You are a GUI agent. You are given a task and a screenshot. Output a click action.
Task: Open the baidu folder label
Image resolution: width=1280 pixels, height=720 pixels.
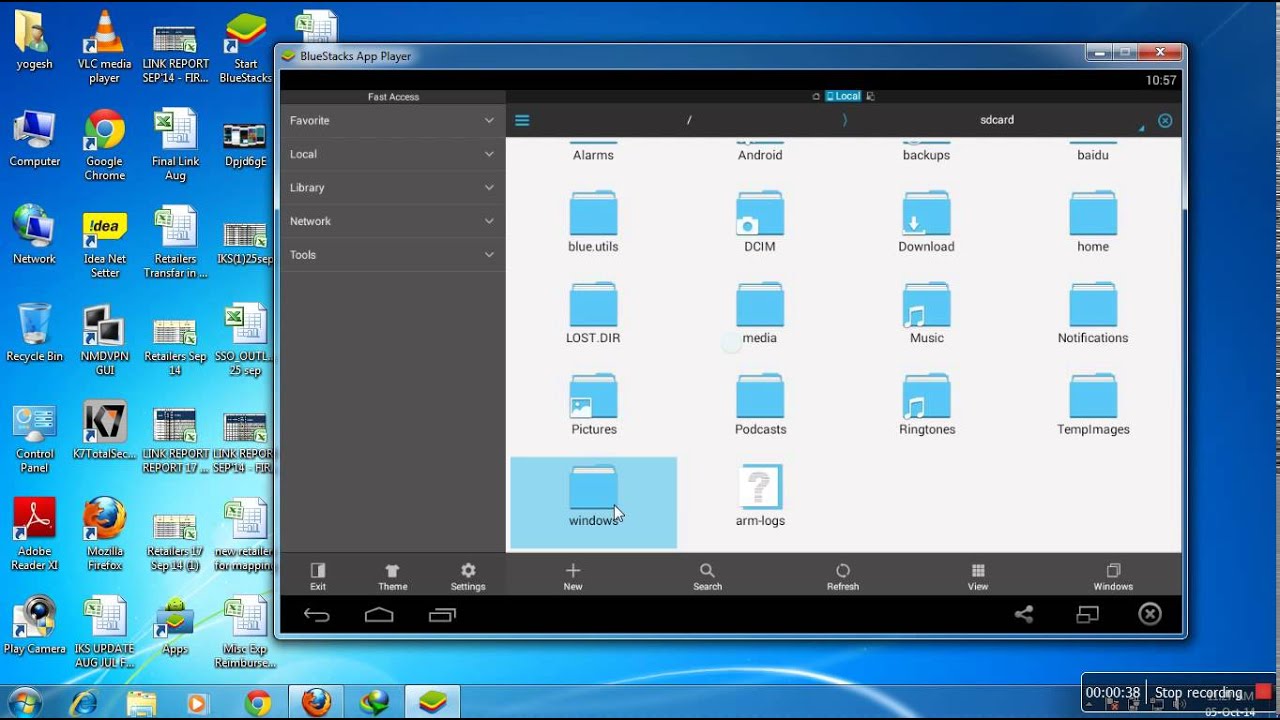point(1093,155)
